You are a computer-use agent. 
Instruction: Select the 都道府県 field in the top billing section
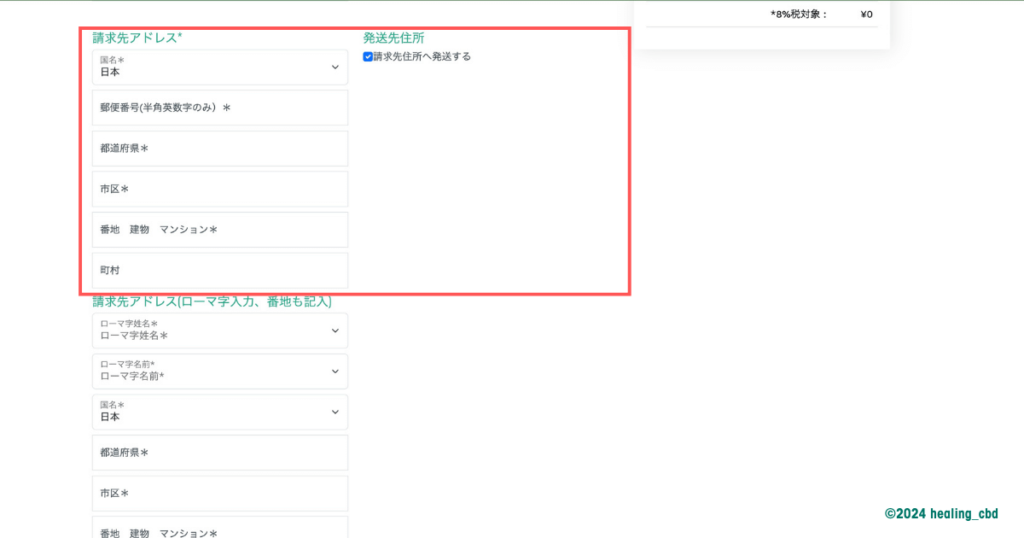point(220,148)
